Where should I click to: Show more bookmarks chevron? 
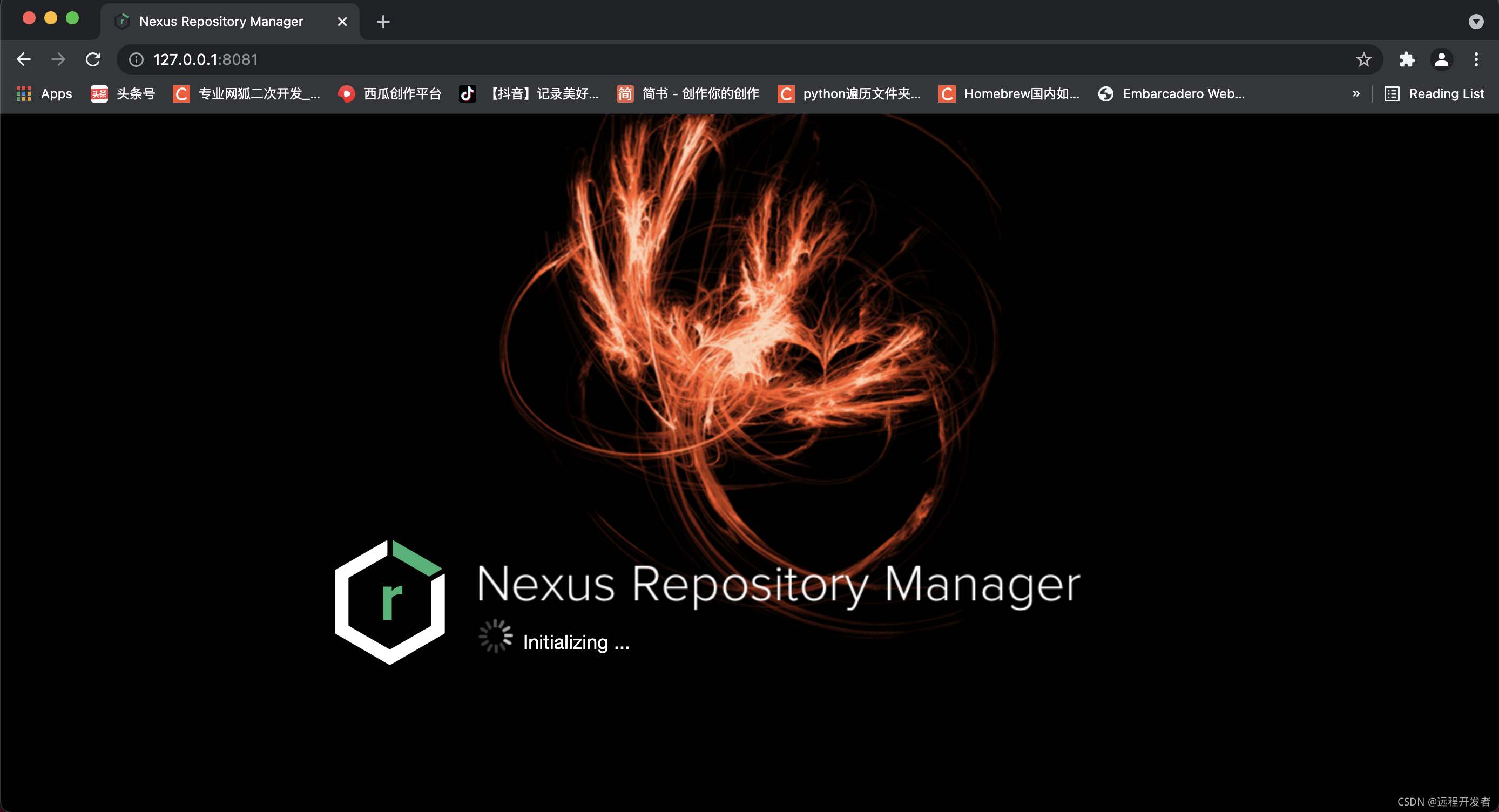[1356, 93]
